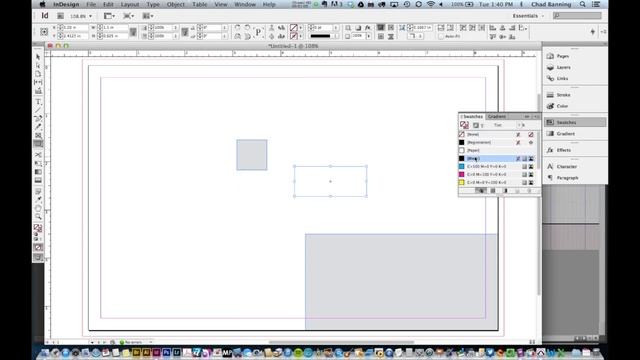The image size is (640, 360).
Task: Open the Swatches panel flyout menu
Action: [536, 117]
